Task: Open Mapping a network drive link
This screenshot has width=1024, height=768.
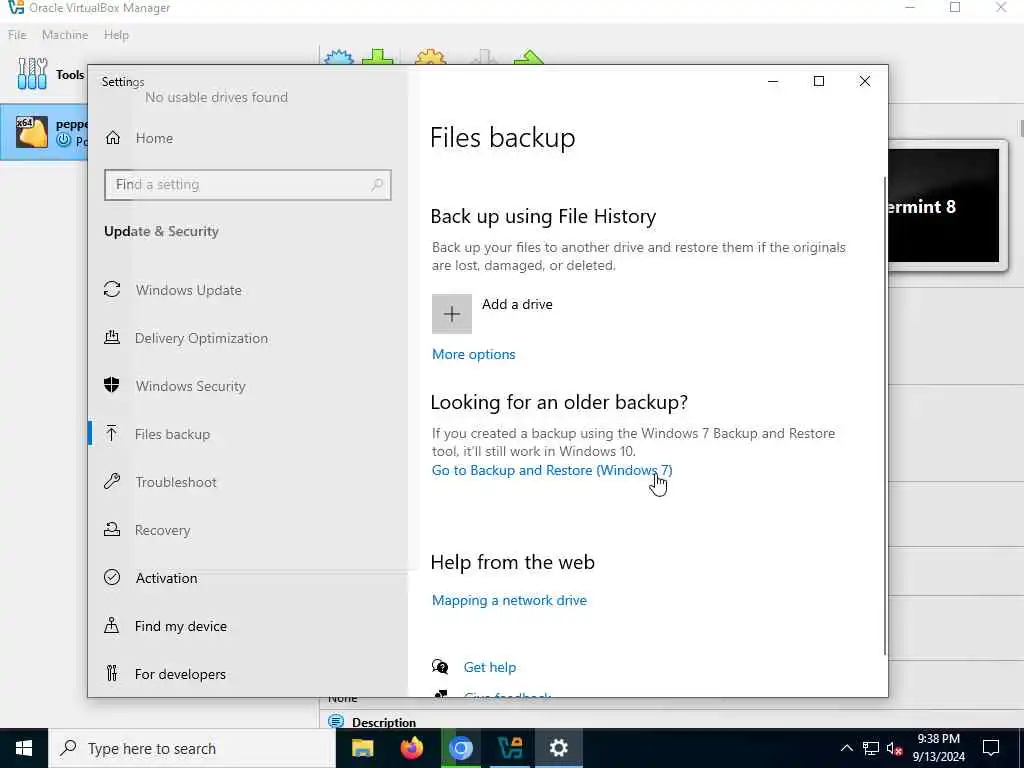Action: (x=509, y=600)
